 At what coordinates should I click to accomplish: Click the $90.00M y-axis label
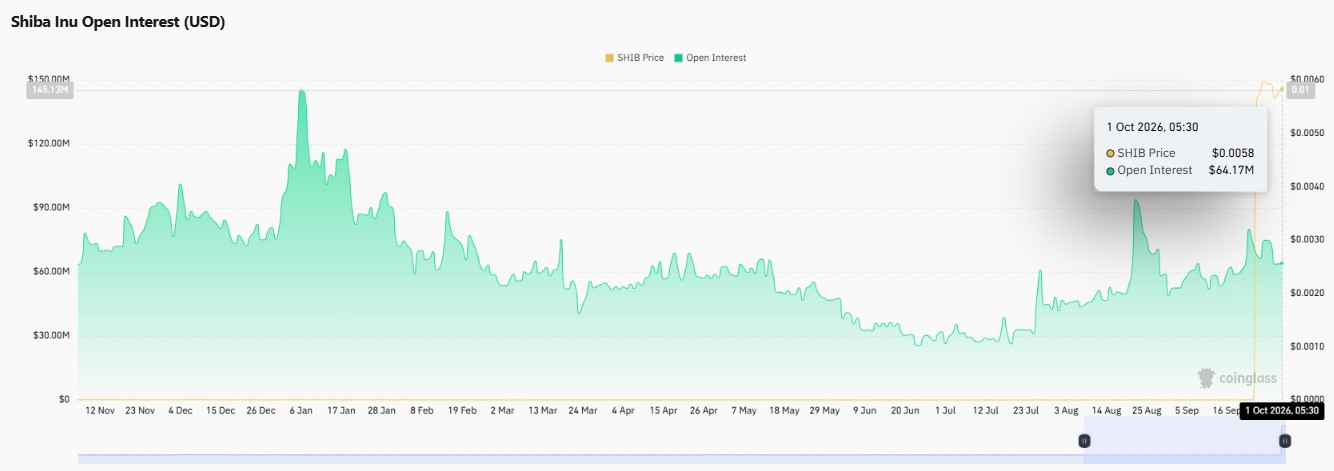pos(51,207)
